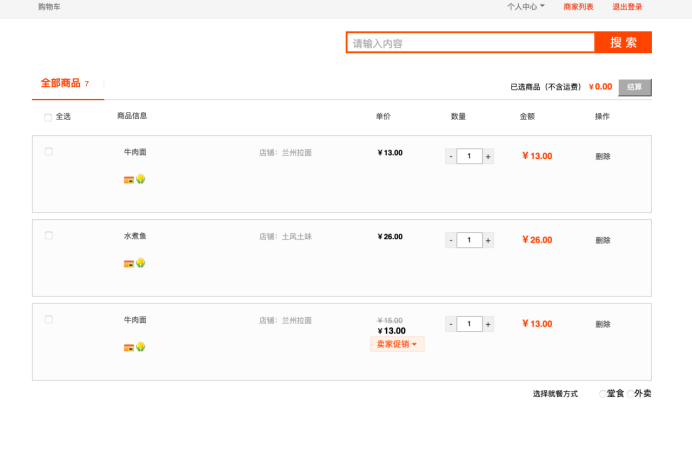Check the 水煮鱼 item checkbox
This screenshot has height=465, width=692.
click(x=49, y=236)
